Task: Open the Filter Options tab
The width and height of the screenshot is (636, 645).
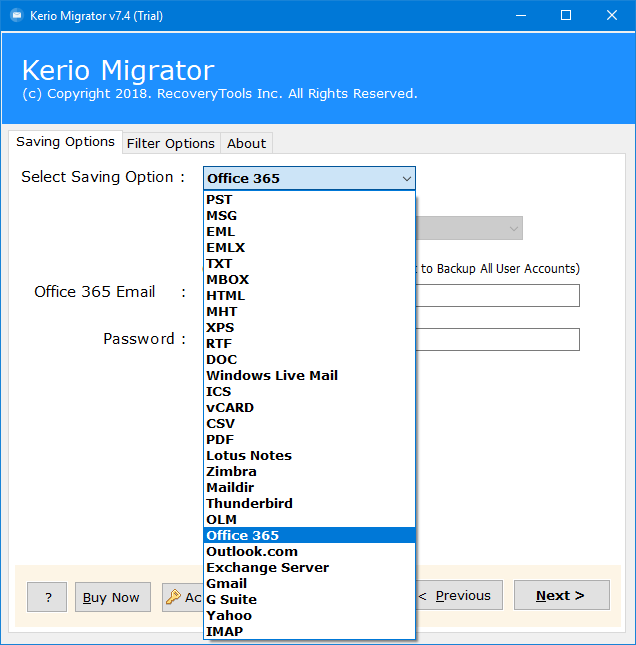Action: 171,144
